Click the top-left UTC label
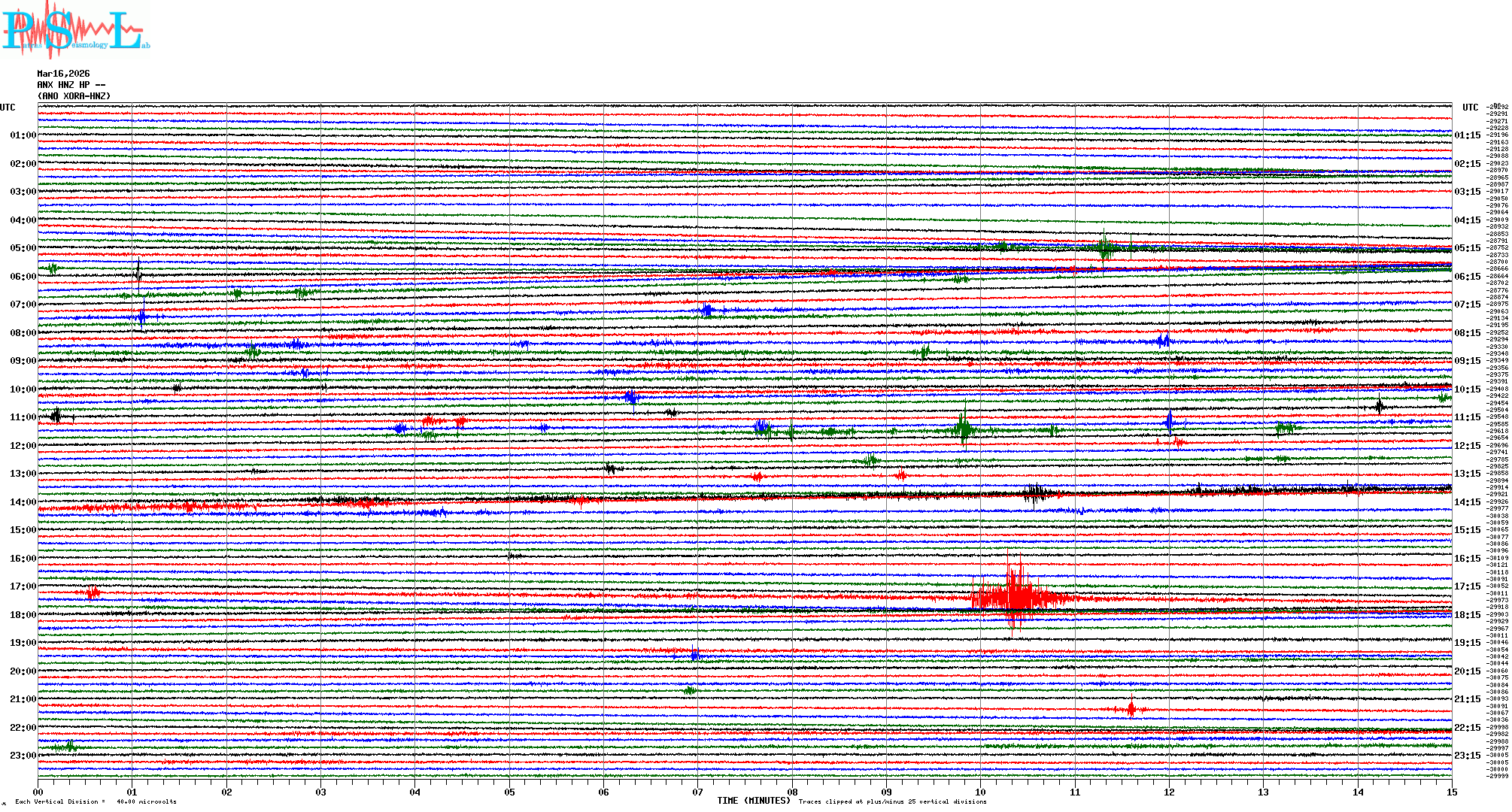This screenshot has width=1512, height=812. pyautogui.click(x=8, y=108)
